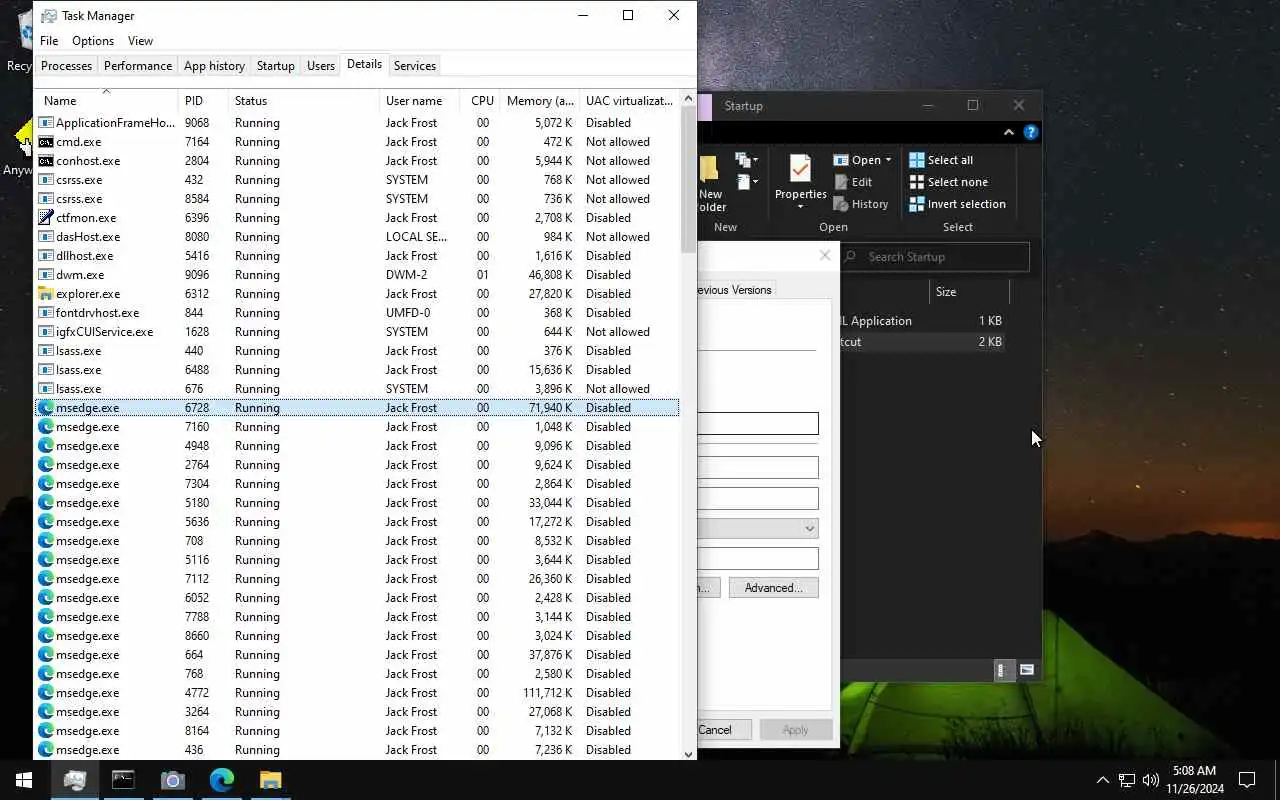Screen dimensions: 1280x800
Task: Open Explorer help via question mark icon
Action: coord(1031,132)
